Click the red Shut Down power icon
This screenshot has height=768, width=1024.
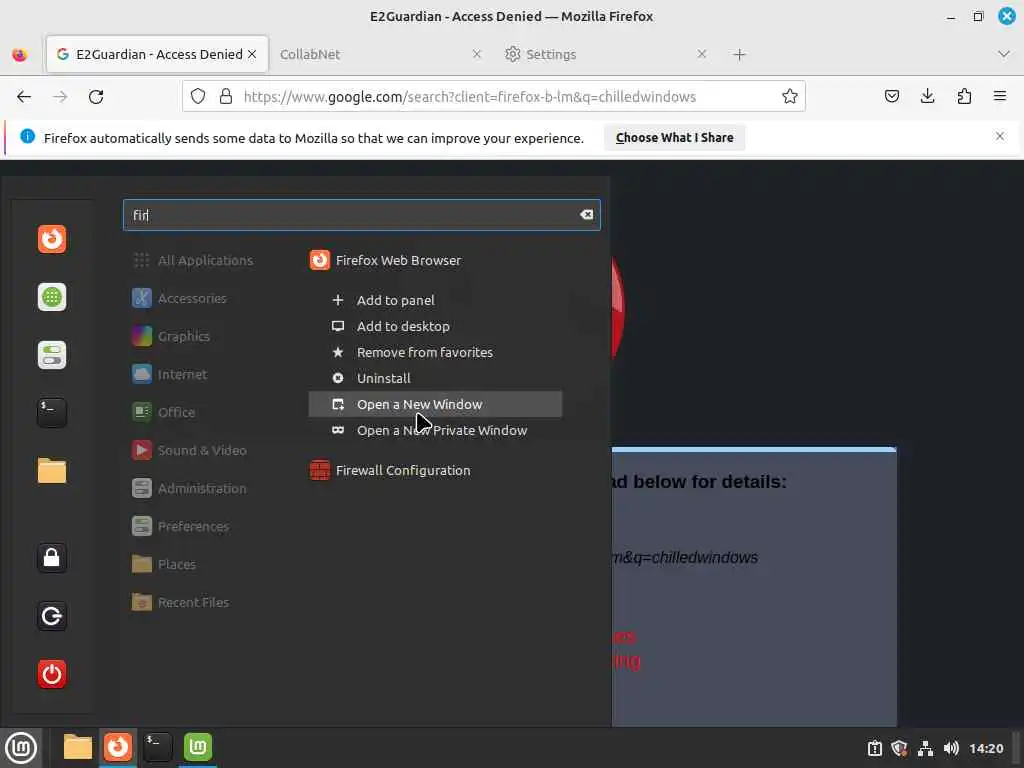pos(52,674)
